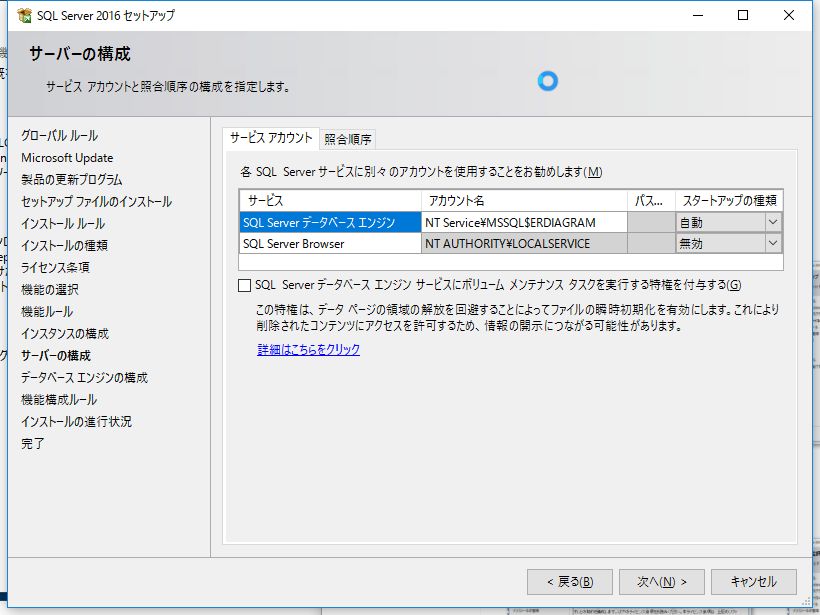Image resolution: width=820 pixels, height=615 pixels.
Task: Select 機能の選択 step in sidebar
Action: pyautogui.click(x=50, y=289)
